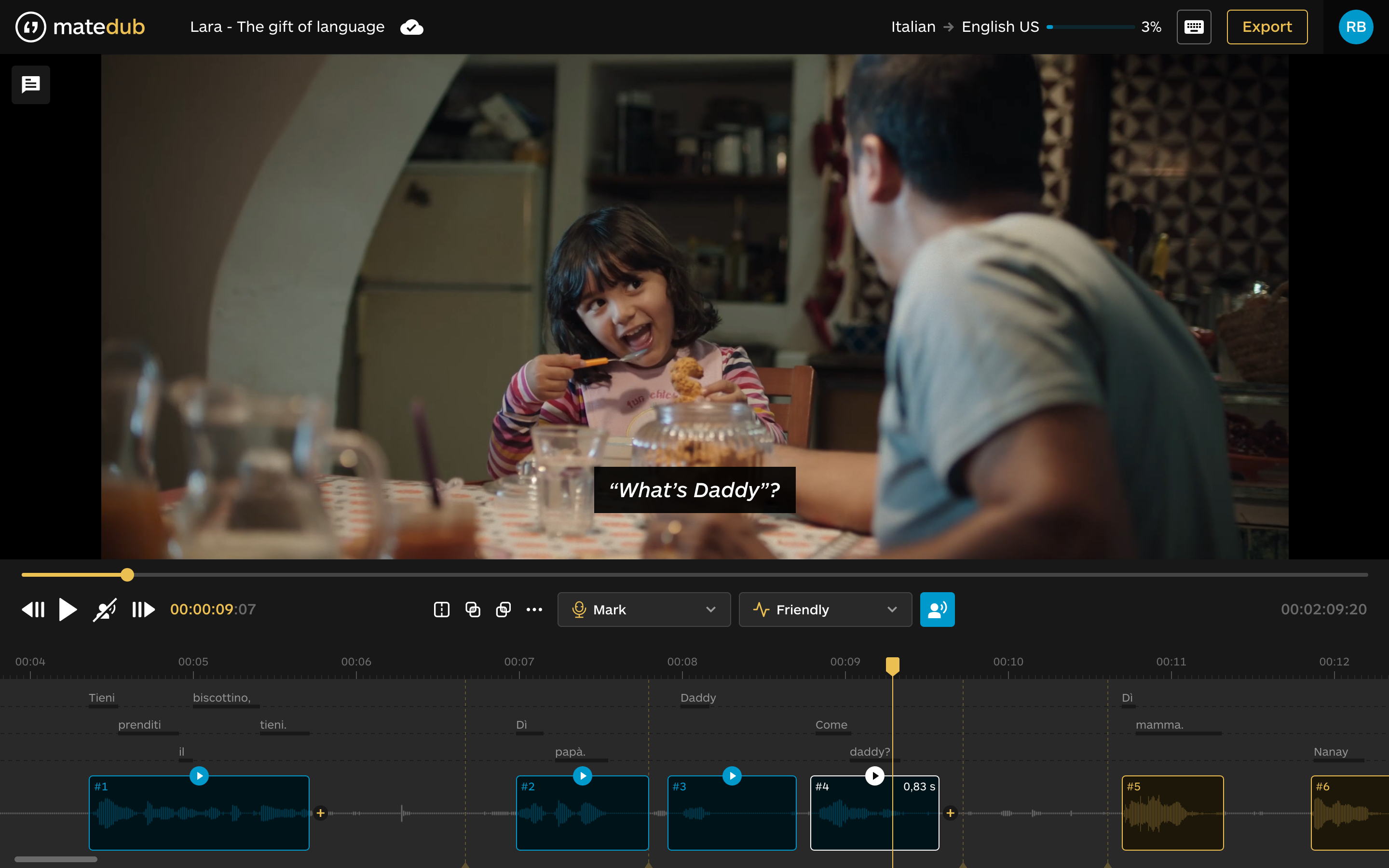Click the word 'mamma.' in timeline
This screenshot has height=868, width=1389.
(x=1159, y=724)
